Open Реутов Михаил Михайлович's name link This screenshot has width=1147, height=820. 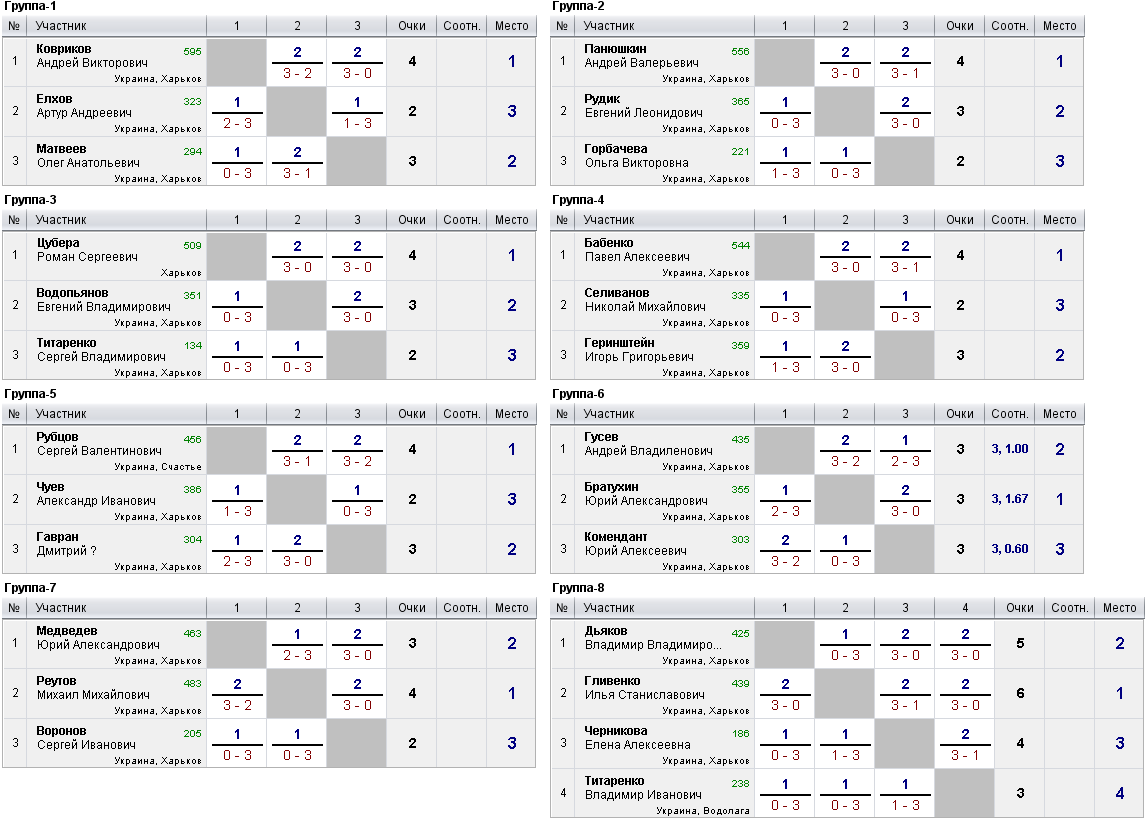(93, 688)
